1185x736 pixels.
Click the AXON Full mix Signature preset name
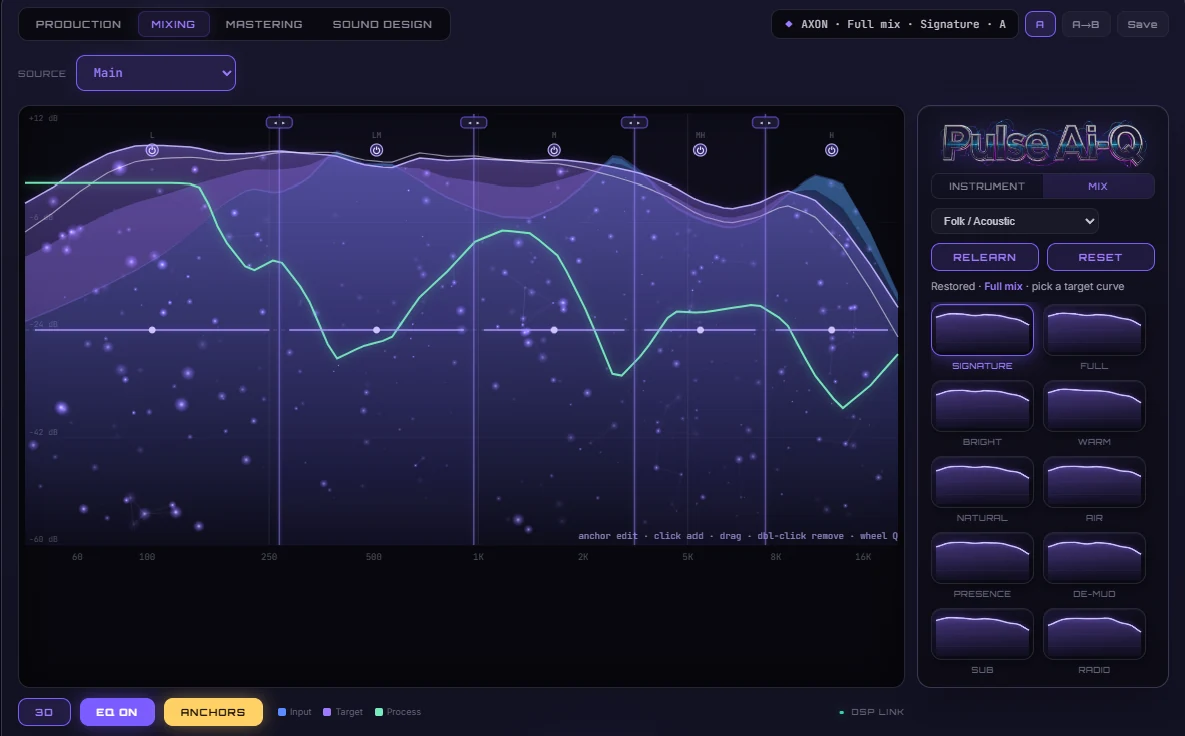pos(903,24)
